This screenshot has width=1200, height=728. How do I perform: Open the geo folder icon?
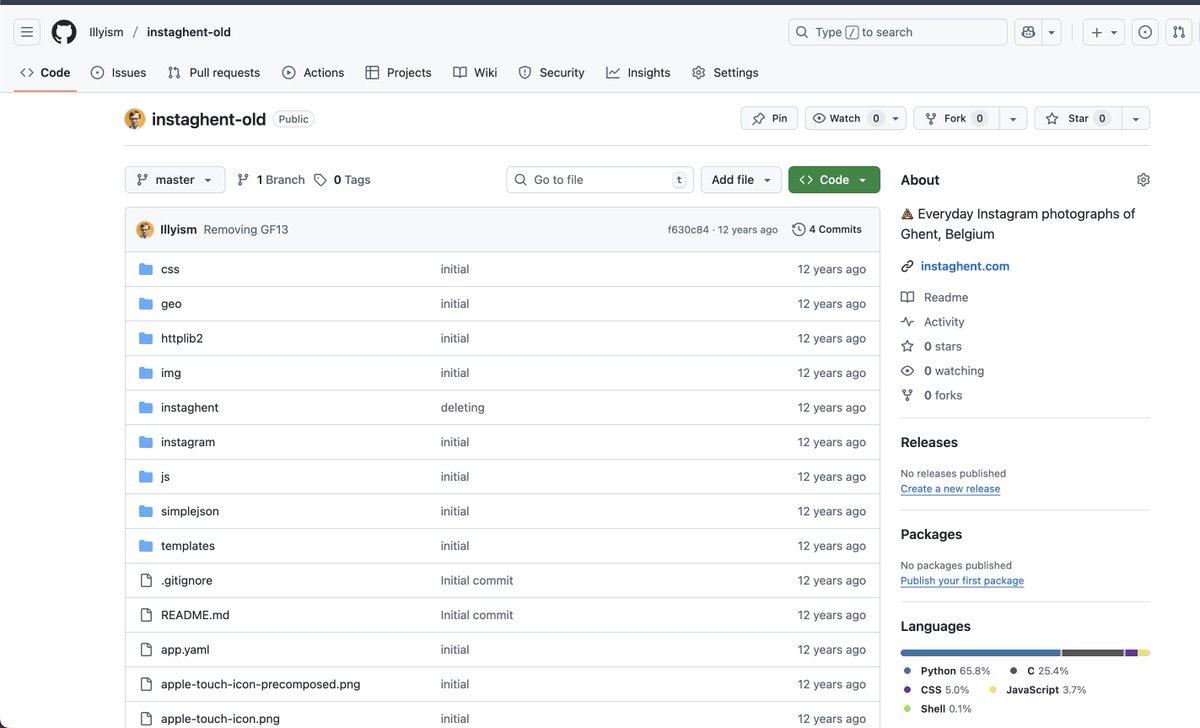point(146,304)
